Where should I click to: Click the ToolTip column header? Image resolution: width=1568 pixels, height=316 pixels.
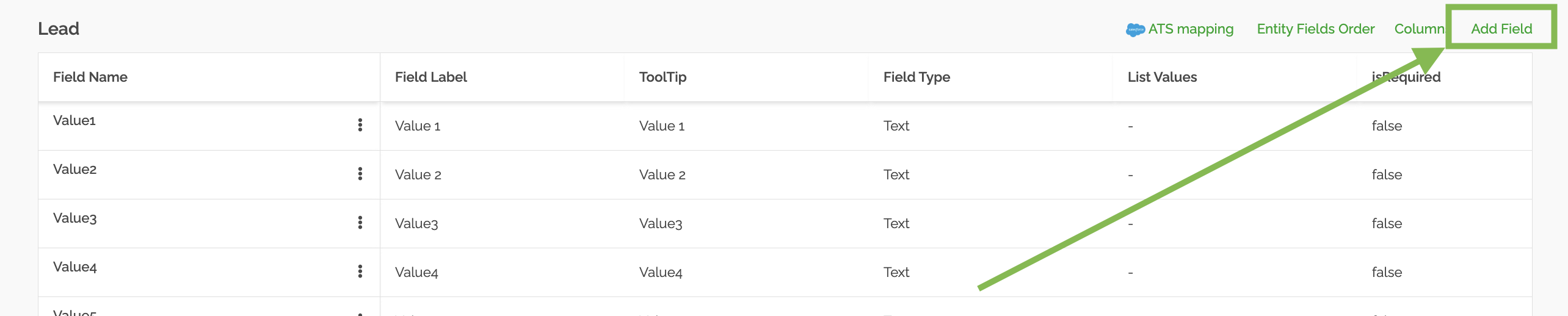point(662,77)
